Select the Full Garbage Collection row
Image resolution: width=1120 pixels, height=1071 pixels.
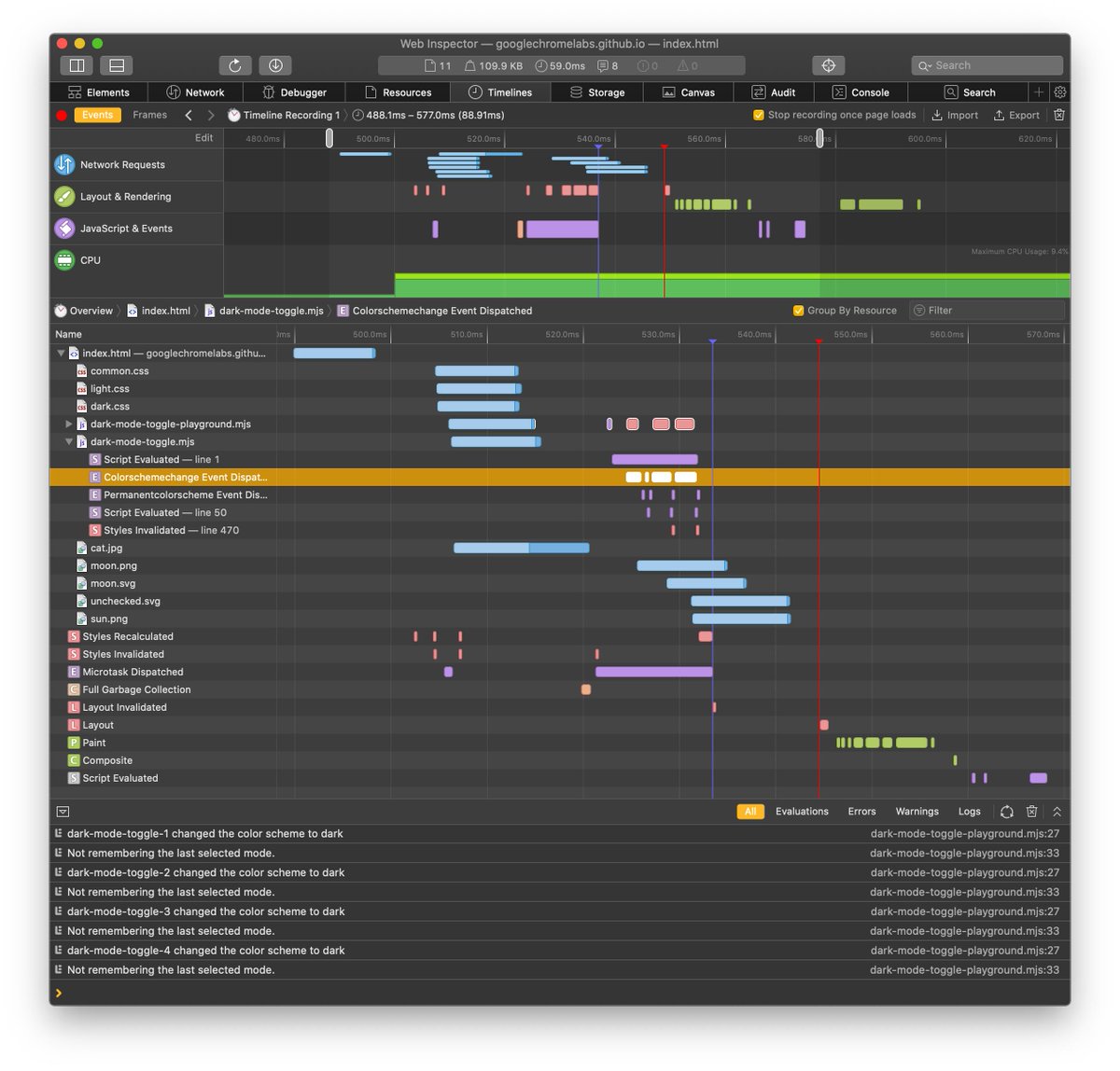coord(560,689)
